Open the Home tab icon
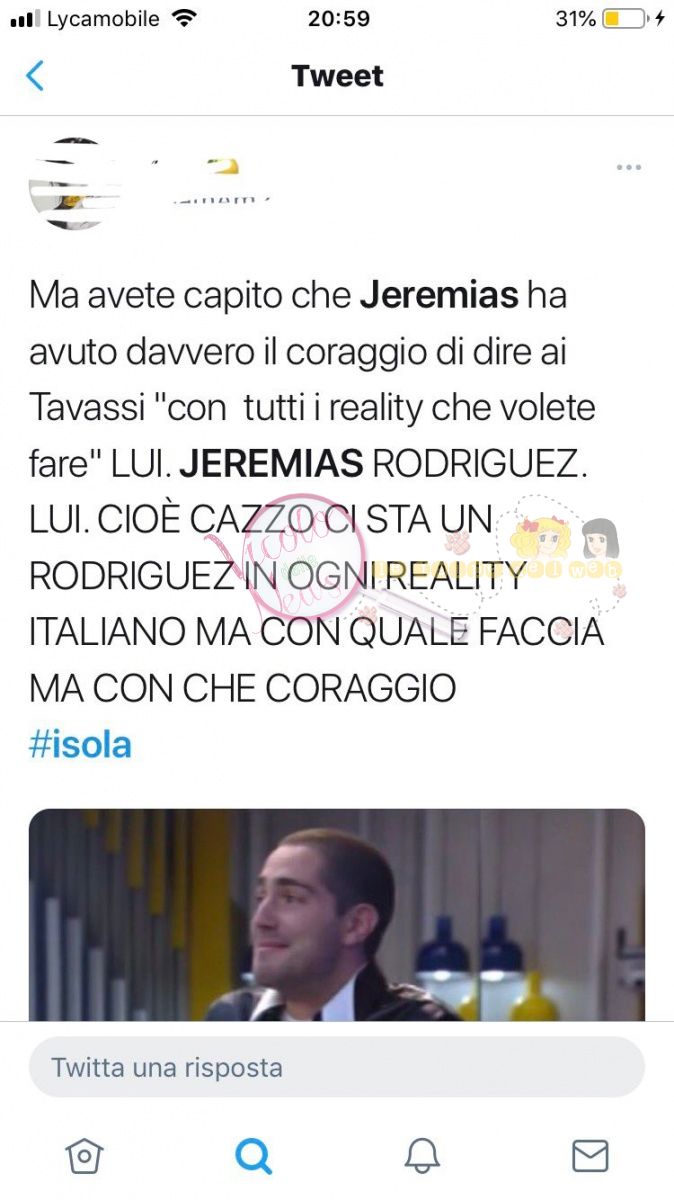The height and width of the screenshot is (1200, 674). coord(84,1156)
